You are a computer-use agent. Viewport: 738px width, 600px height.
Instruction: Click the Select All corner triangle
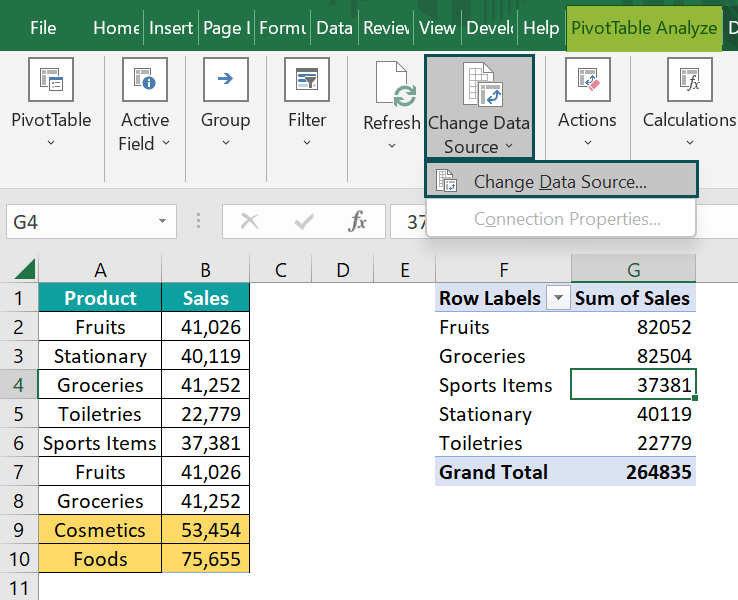coord(24,269)
